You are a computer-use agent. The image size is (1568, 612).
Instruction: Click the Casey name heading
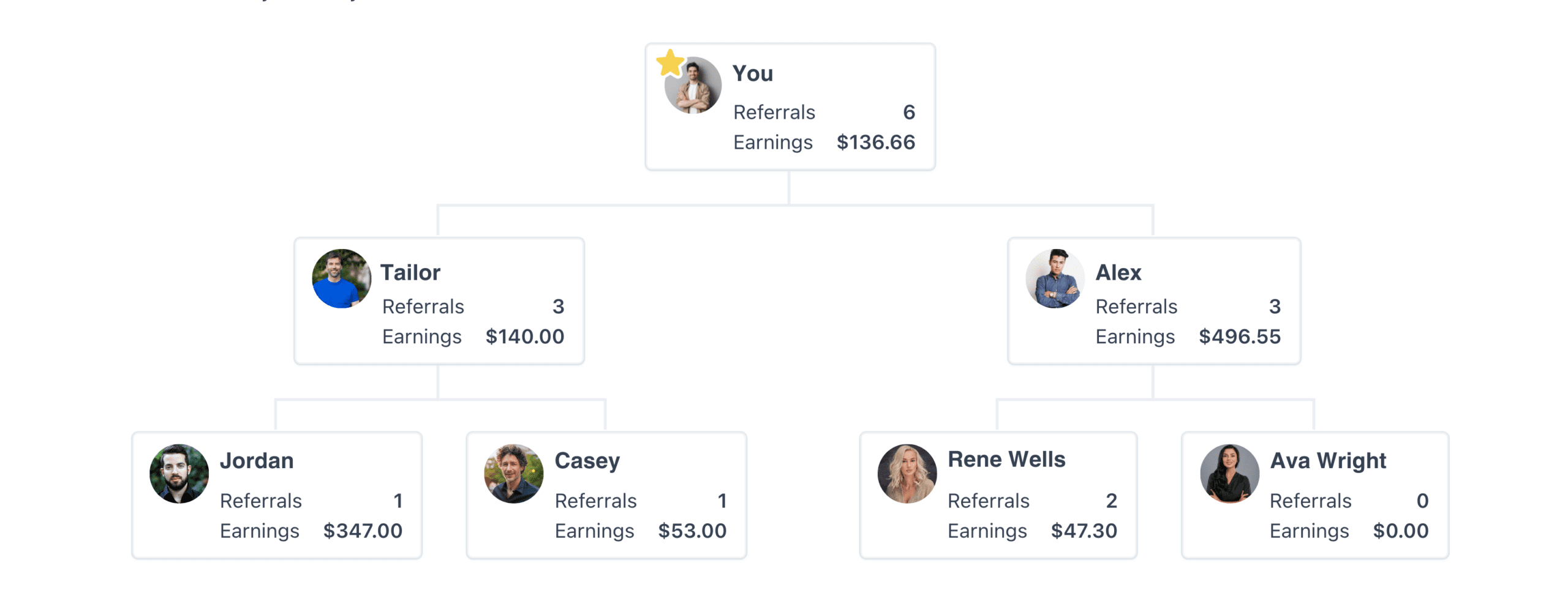[587, 460]
